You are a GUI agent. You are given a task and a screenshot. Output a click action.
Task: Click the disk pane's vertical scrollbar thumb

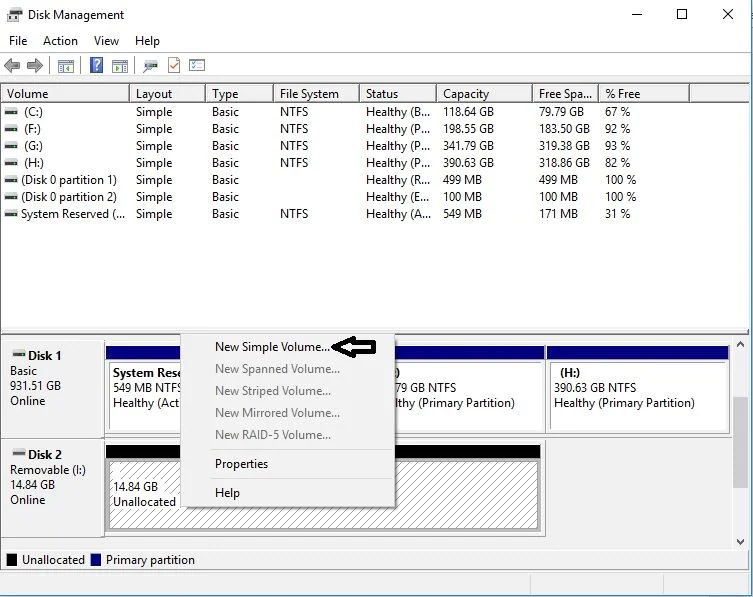point(740,442)
